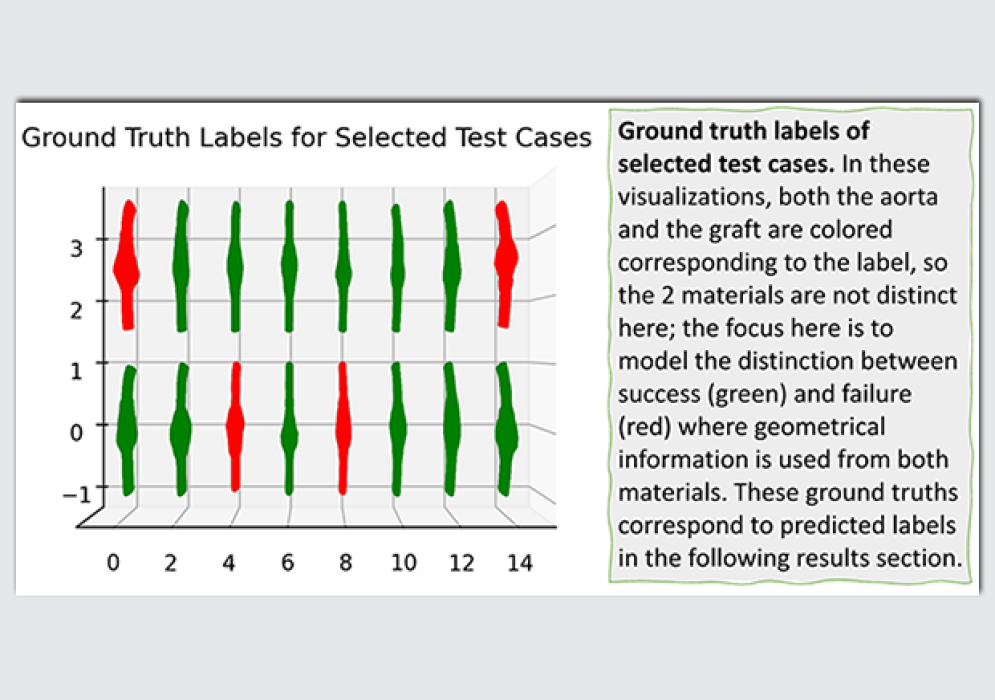Select the red aorta shape in upper row at x=0
This screenshot has width=995, height=700.
pyautogui.click(x=126, y=266)
